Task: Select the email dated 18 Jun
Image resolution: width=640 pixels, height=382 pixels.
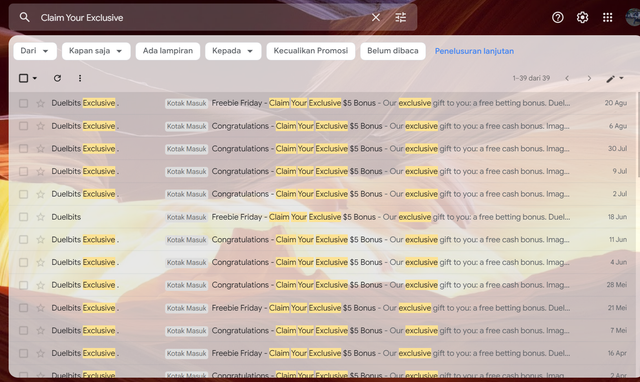Action: click(24, 217)
